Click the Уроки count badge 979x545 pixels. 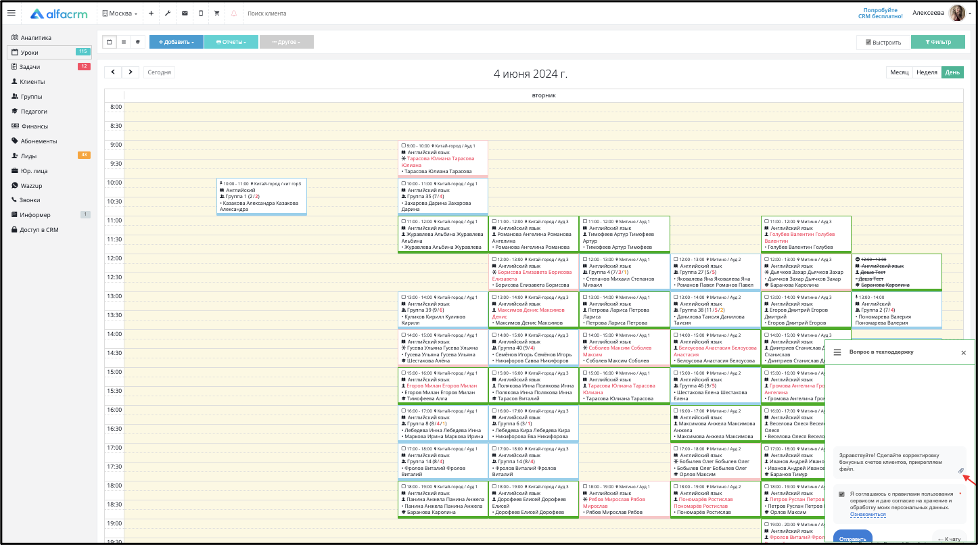click(x=83, y=52)
